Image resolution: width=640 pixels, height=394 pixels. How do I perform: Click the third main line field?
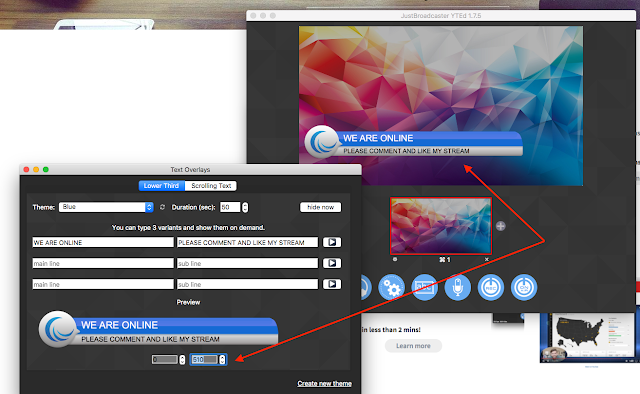tap(103, 284)
